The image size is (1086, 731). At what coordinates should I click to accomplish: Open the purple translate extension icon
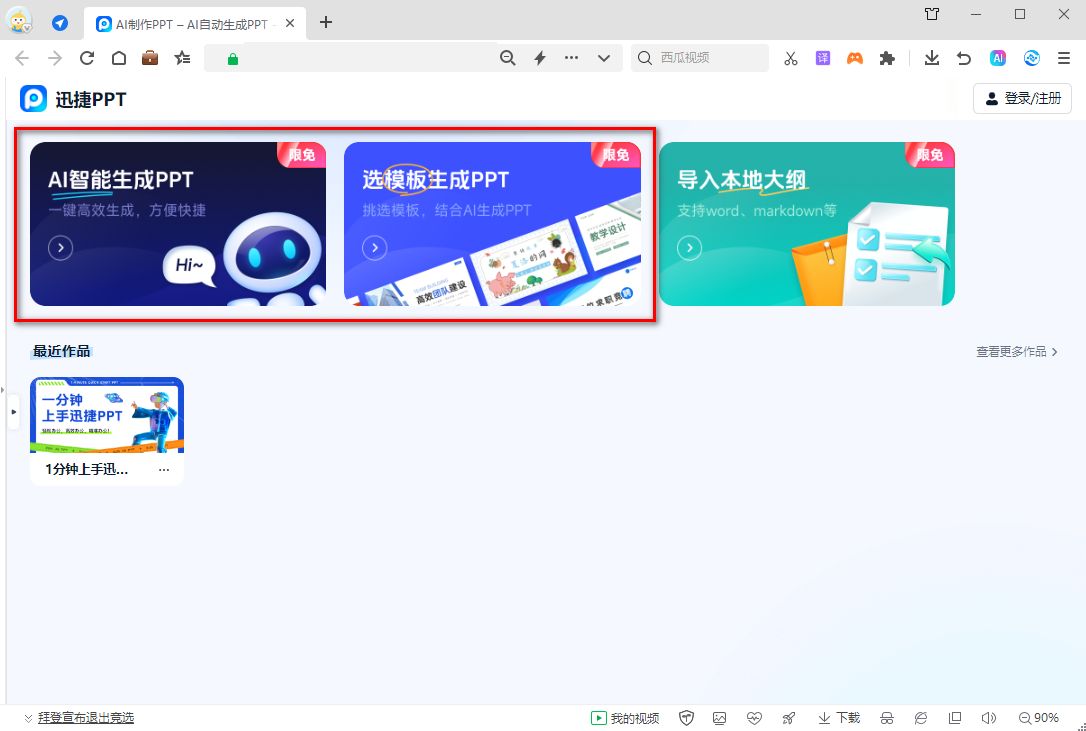click(823, 58)
